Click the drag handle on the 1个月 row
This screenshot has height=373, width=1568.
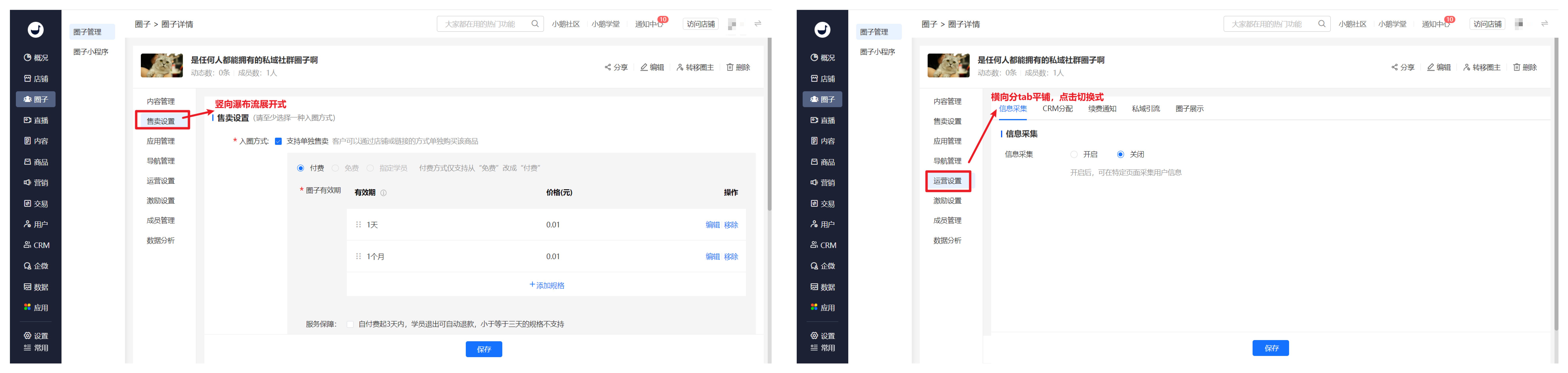[358, 256]
